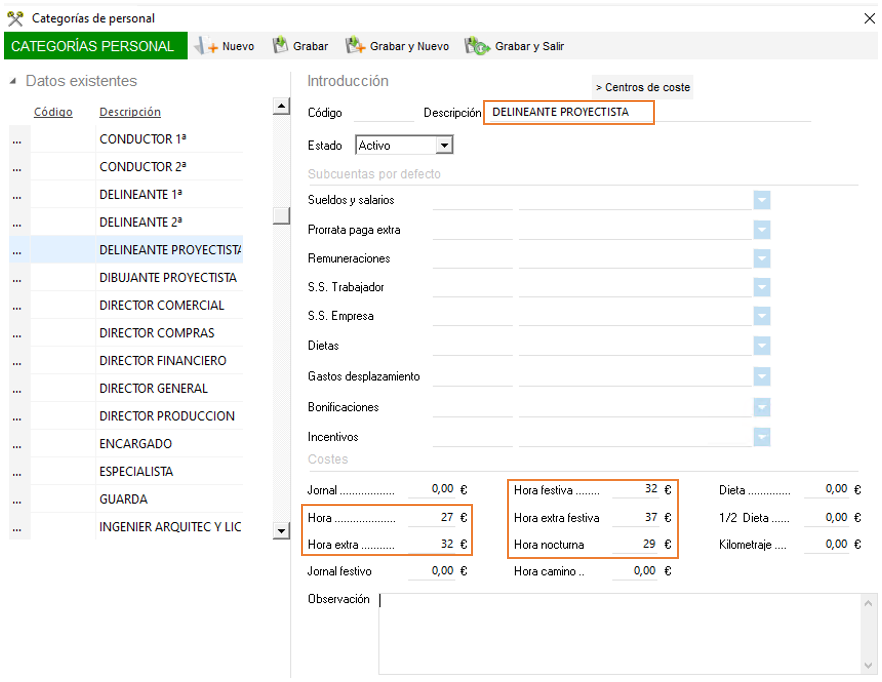
Task: Open the CATEGORÍAS PERSONAL tab
Action: pyautogui.click(x=96, y=46)
